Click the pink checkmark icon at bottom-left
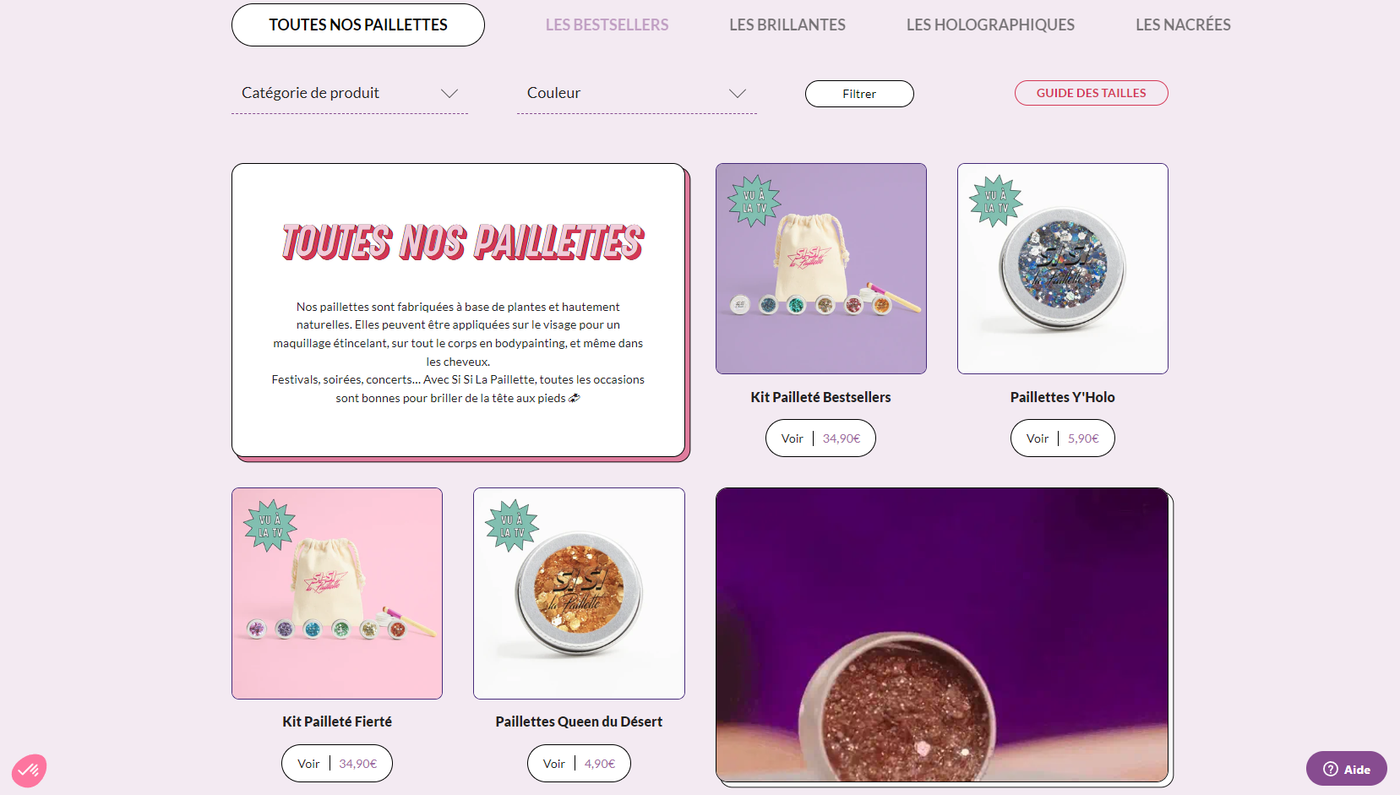Viewport: 1400px width, 795px height. point(29,770)
